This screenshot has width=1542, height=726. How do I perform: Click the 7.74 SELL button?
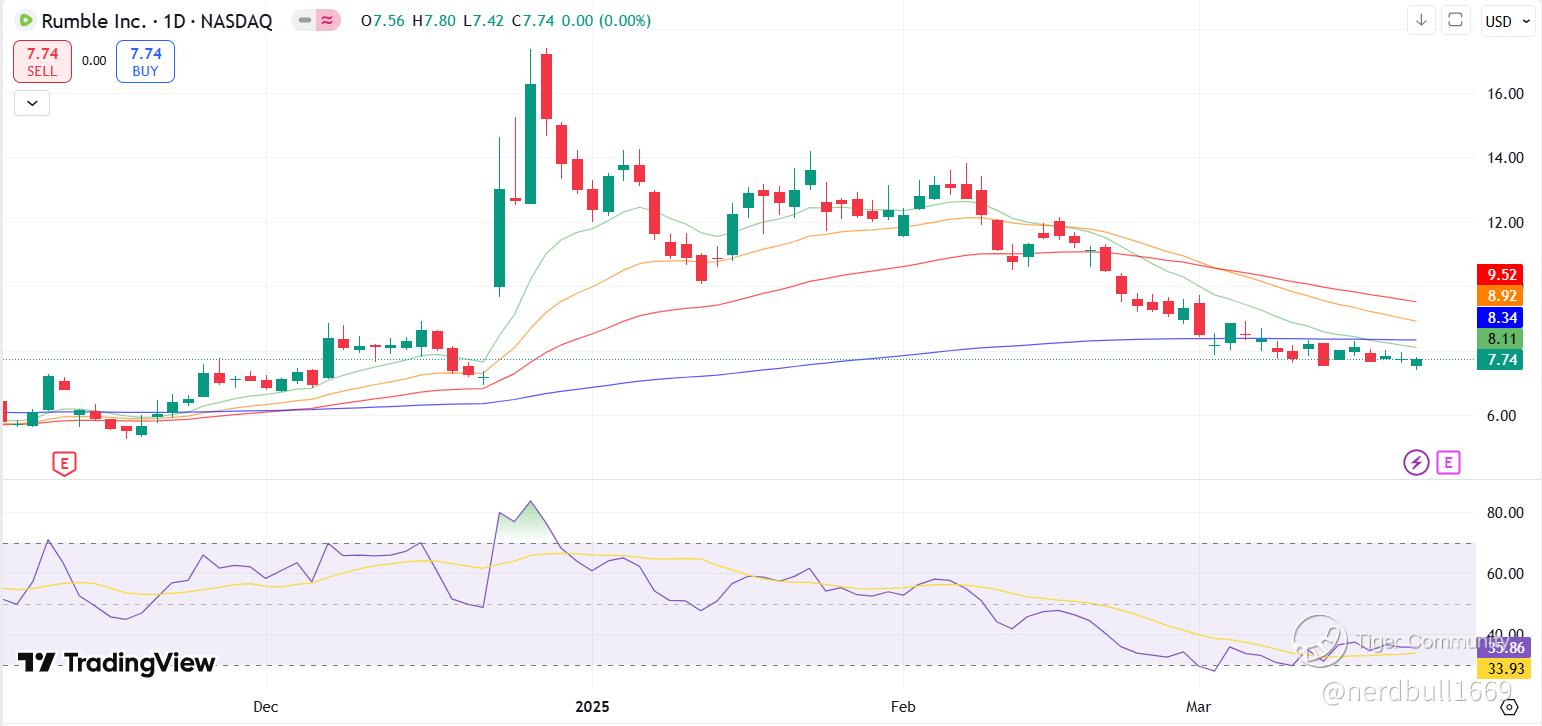(42, 61)
